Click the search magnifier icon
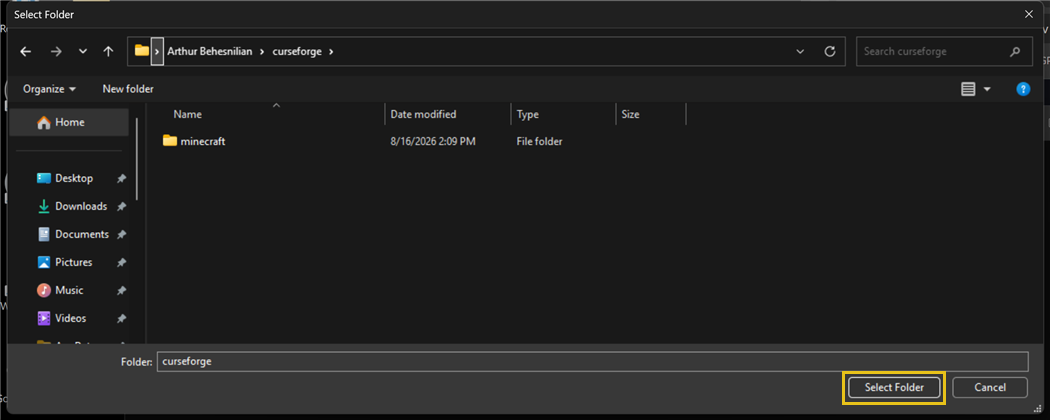The width and height of the screenshot is (1050, 420). click(x=1015, y=52)
